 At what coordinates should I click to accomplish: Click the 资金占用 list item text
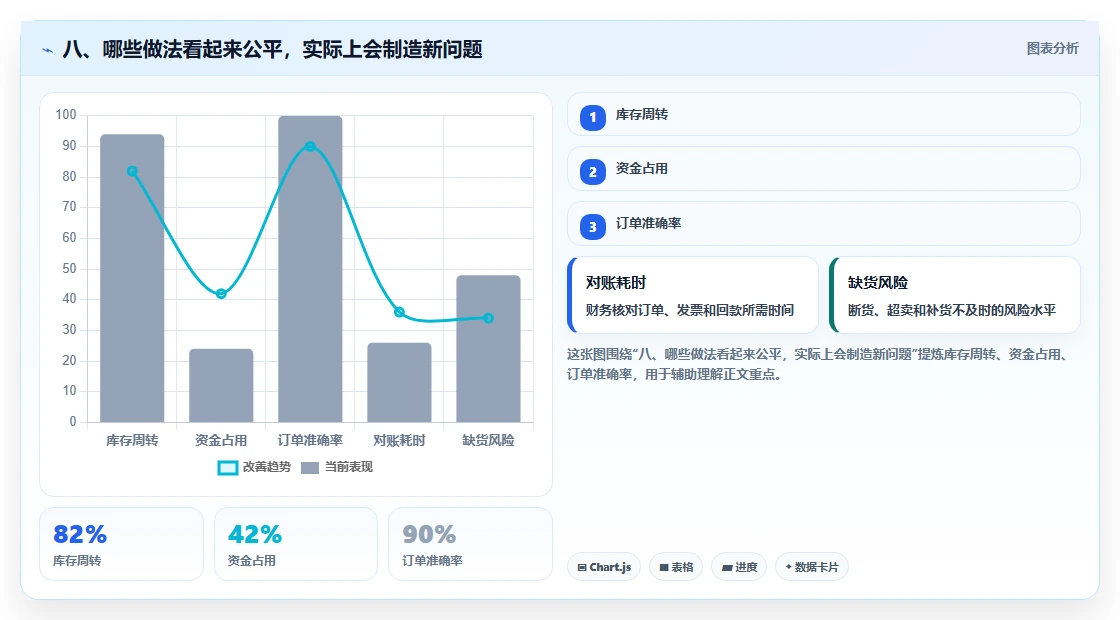click(x=641, y=169)
